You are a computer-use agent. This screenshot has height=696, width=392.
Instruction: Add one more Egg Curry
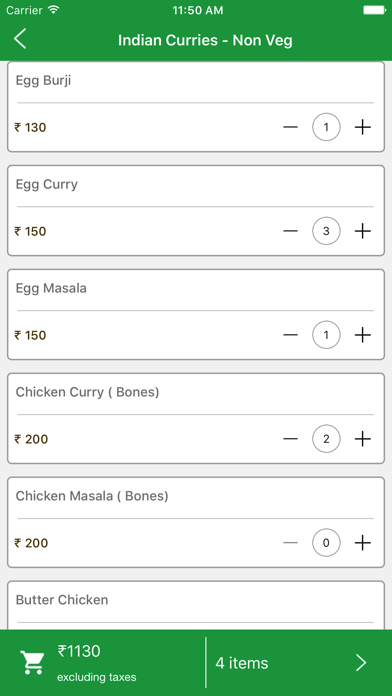click(x=362, y=231)
